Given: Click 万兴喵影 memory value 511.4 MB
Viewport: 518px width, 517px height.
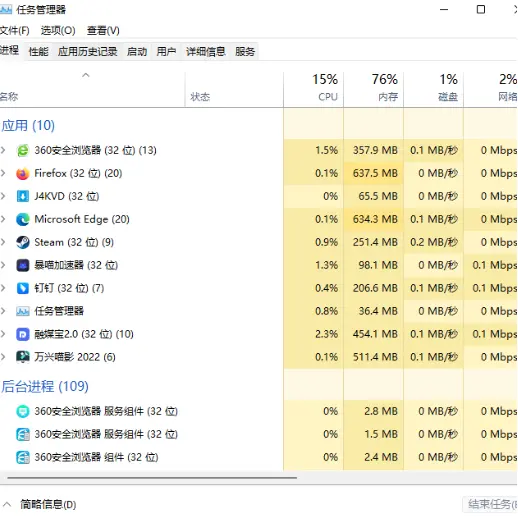Looking at the screenshot, I should point(375,357).
